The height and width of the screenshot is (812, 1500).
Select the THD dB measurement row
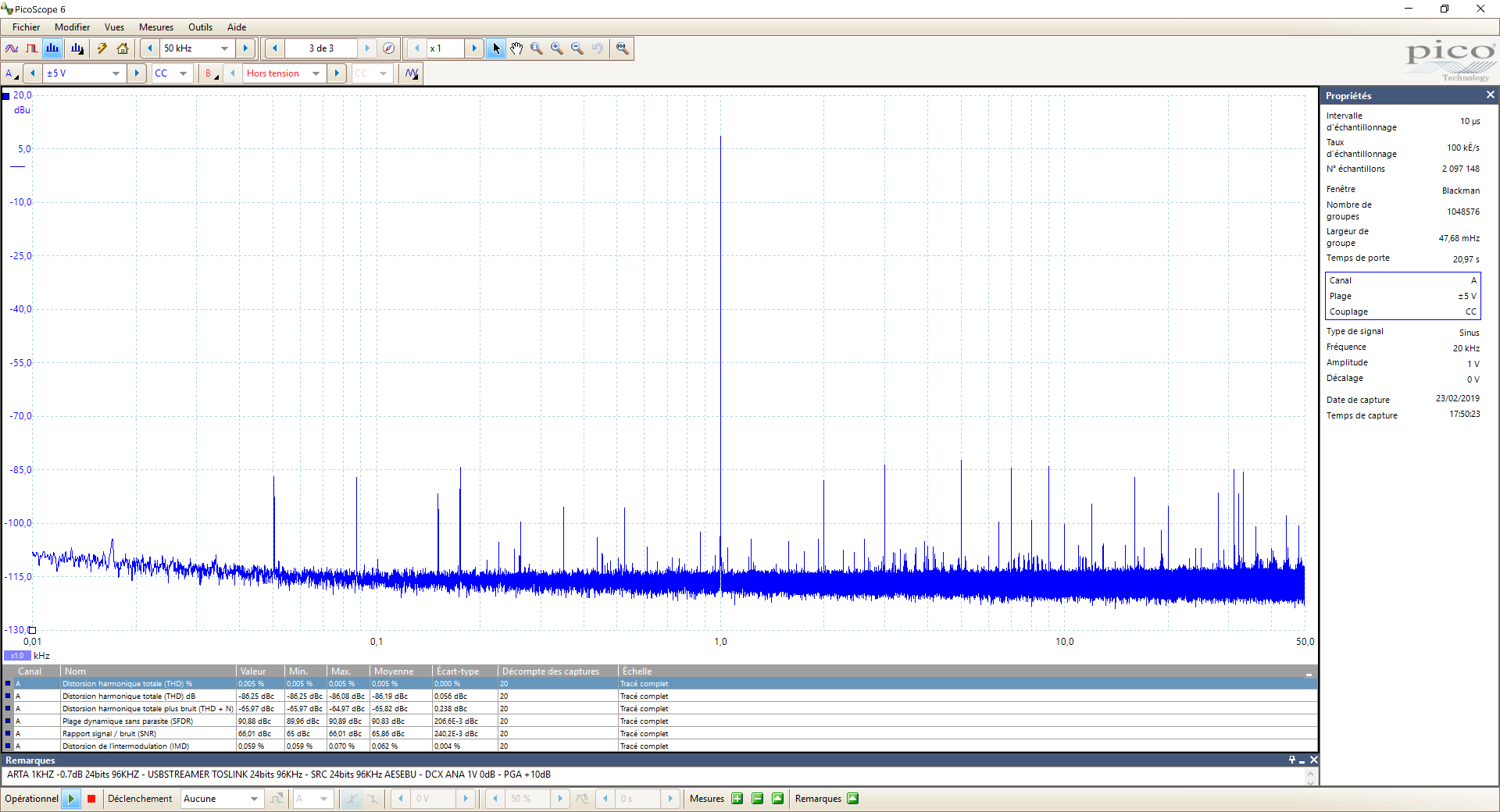tap(660, 696)
